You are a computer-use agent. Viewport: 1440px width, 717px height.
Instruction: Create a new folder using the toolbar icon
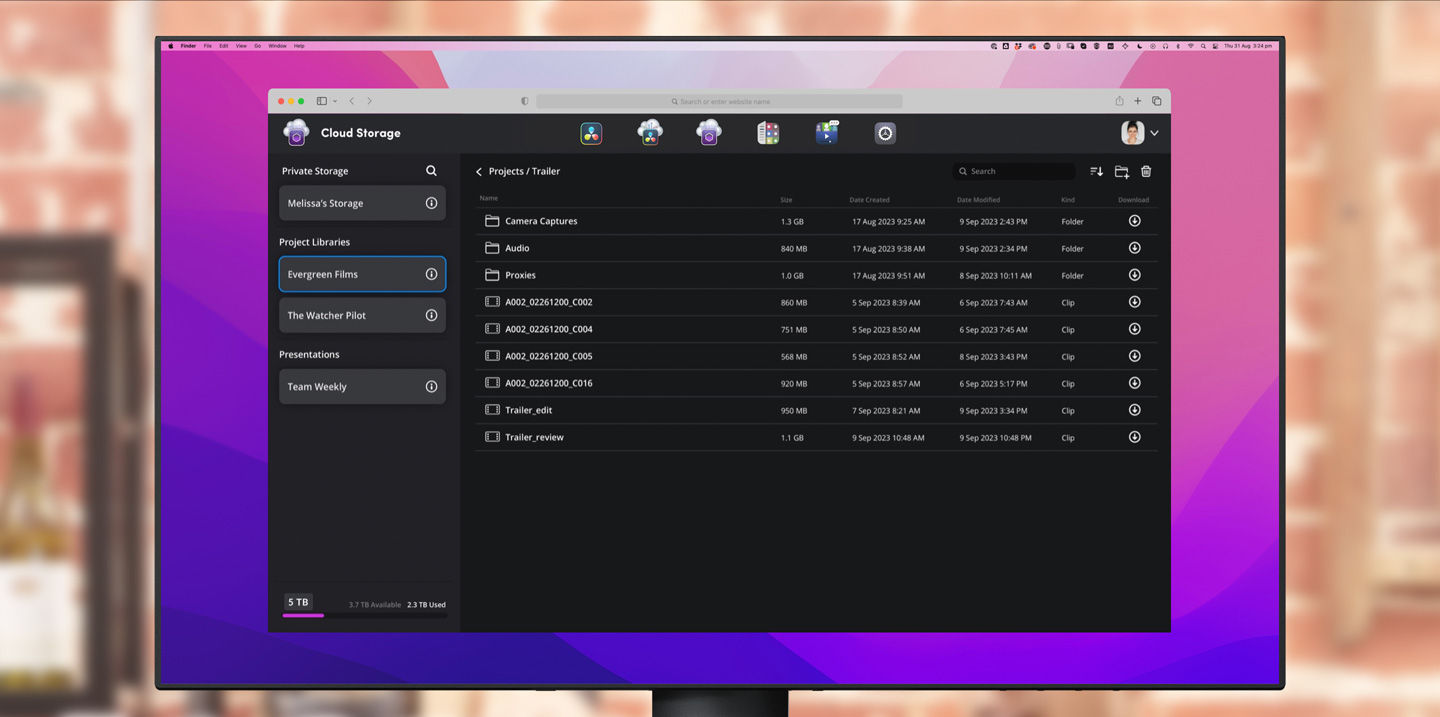click(1121, 171)
